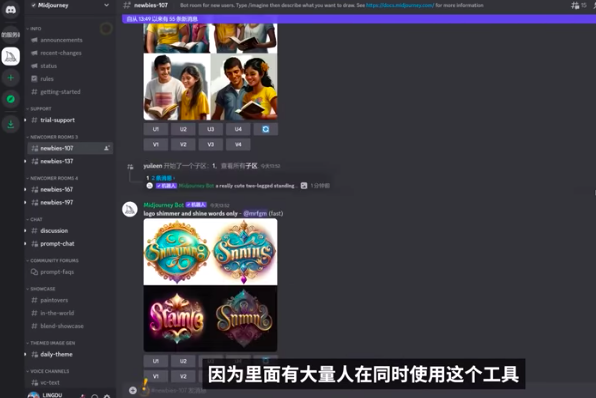Open the status channel
596x398 pixels.
(x=48, y=66)
